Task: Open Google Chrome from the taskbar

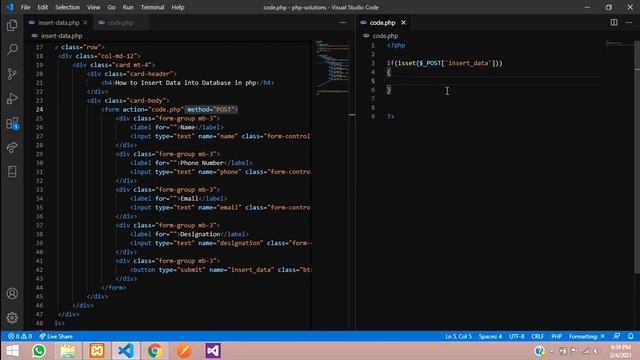Action: (x=155, y=351)
